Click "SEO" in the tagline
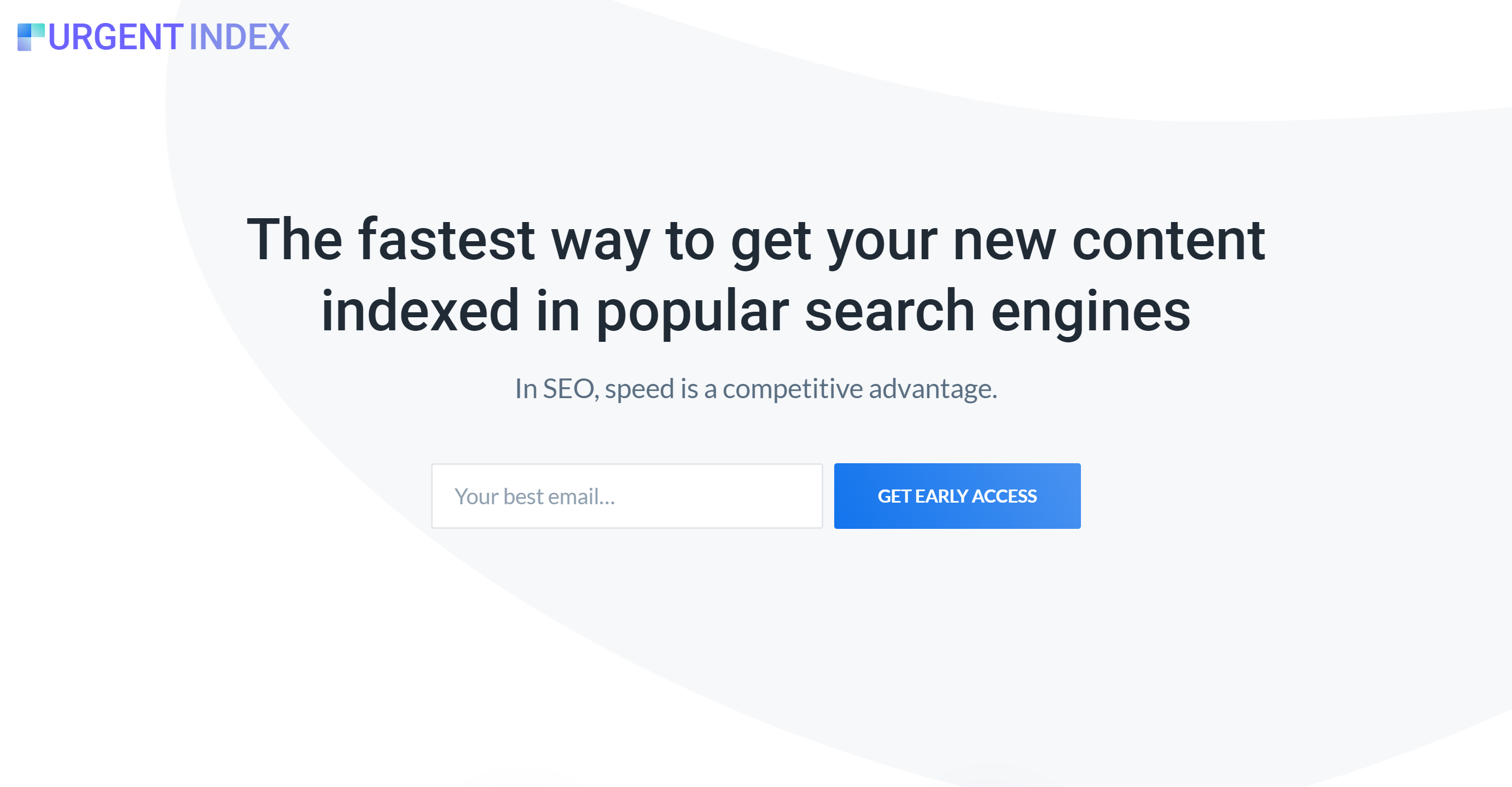Image resolution: width=1512 pixels, height=787 pixels. [569, 388]
